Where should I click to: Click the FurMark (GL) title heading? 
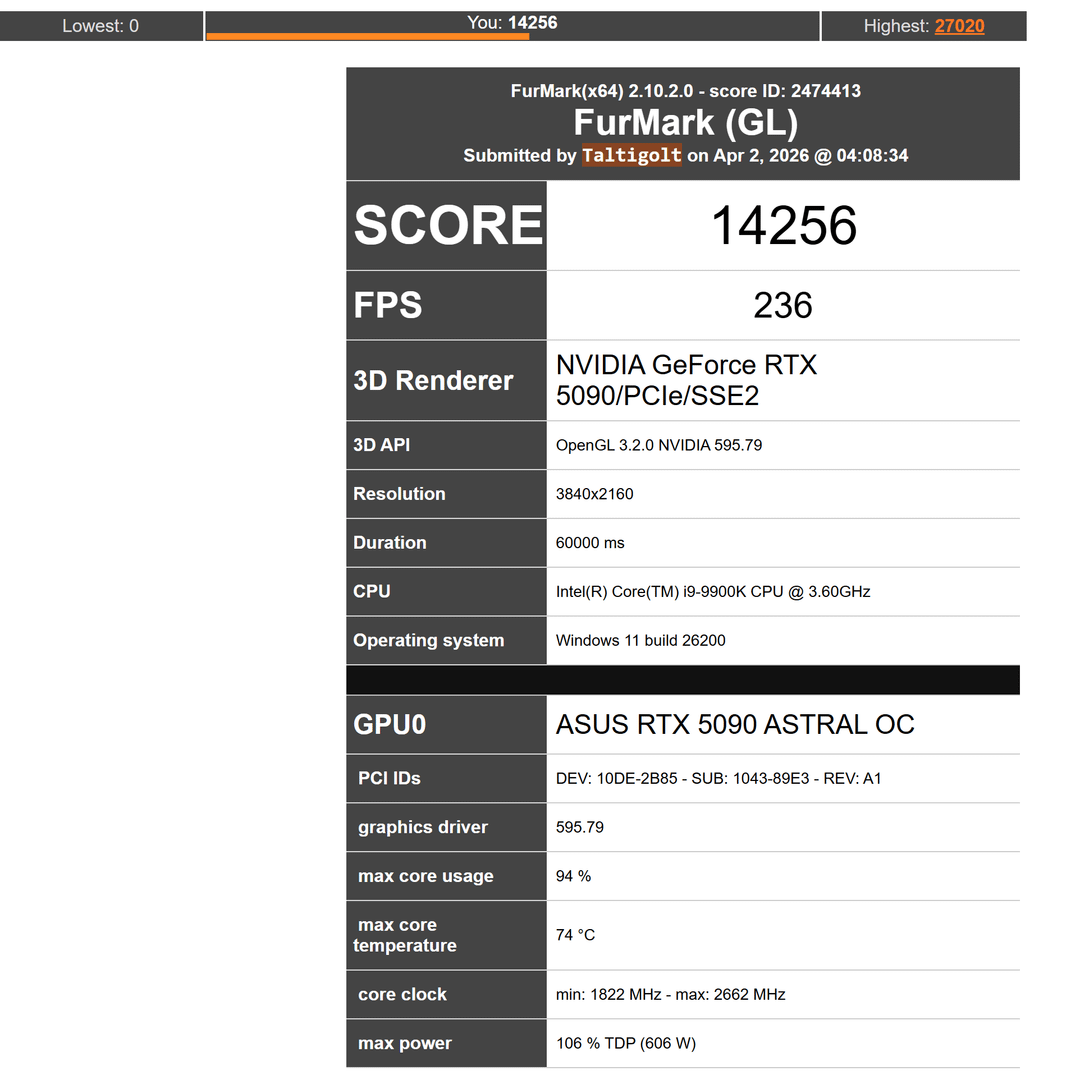point(685,123)
